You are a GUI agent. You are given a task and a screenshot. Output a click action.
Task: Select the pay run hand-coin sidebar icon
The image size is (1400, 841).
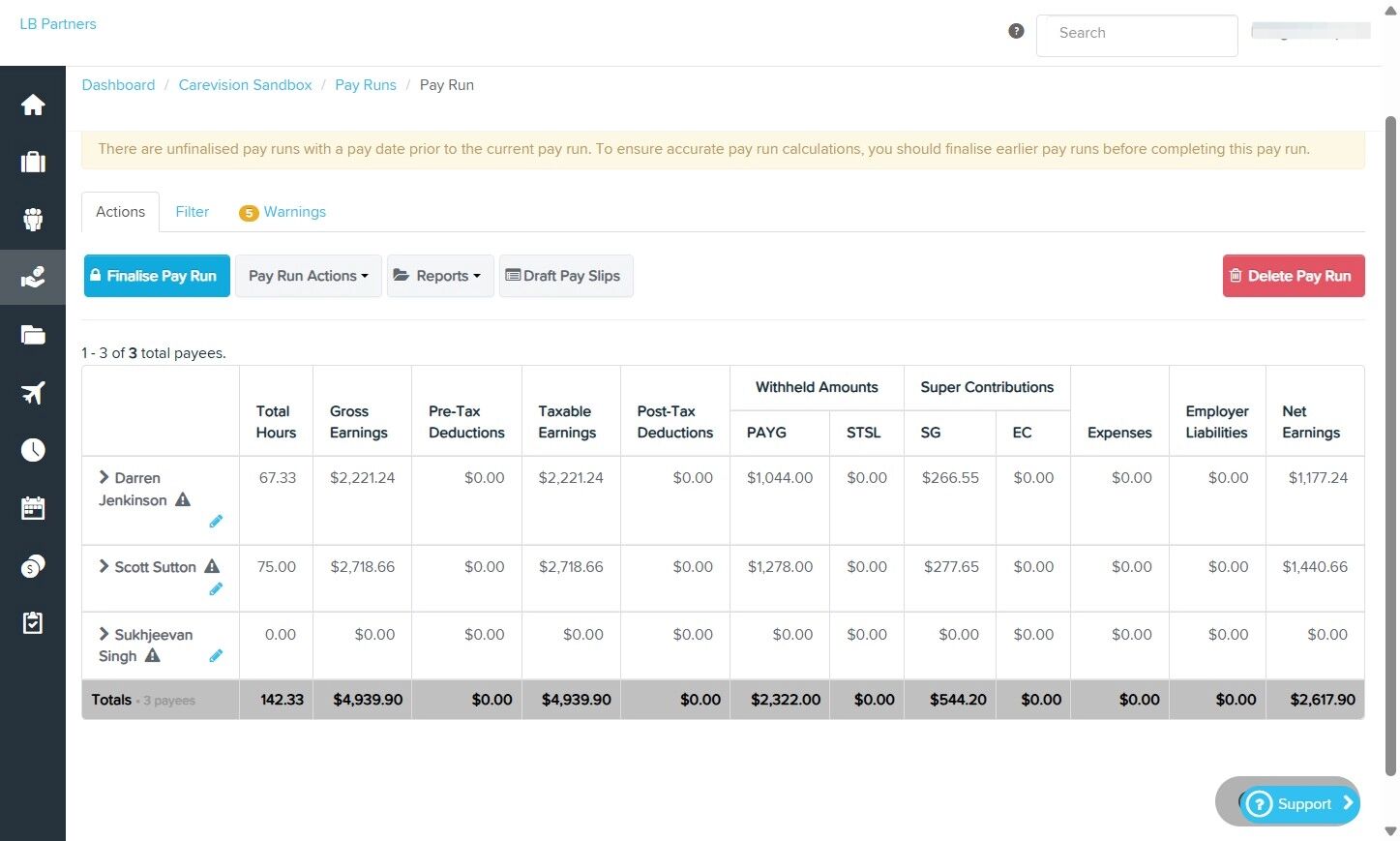click(x=33, y=278)
